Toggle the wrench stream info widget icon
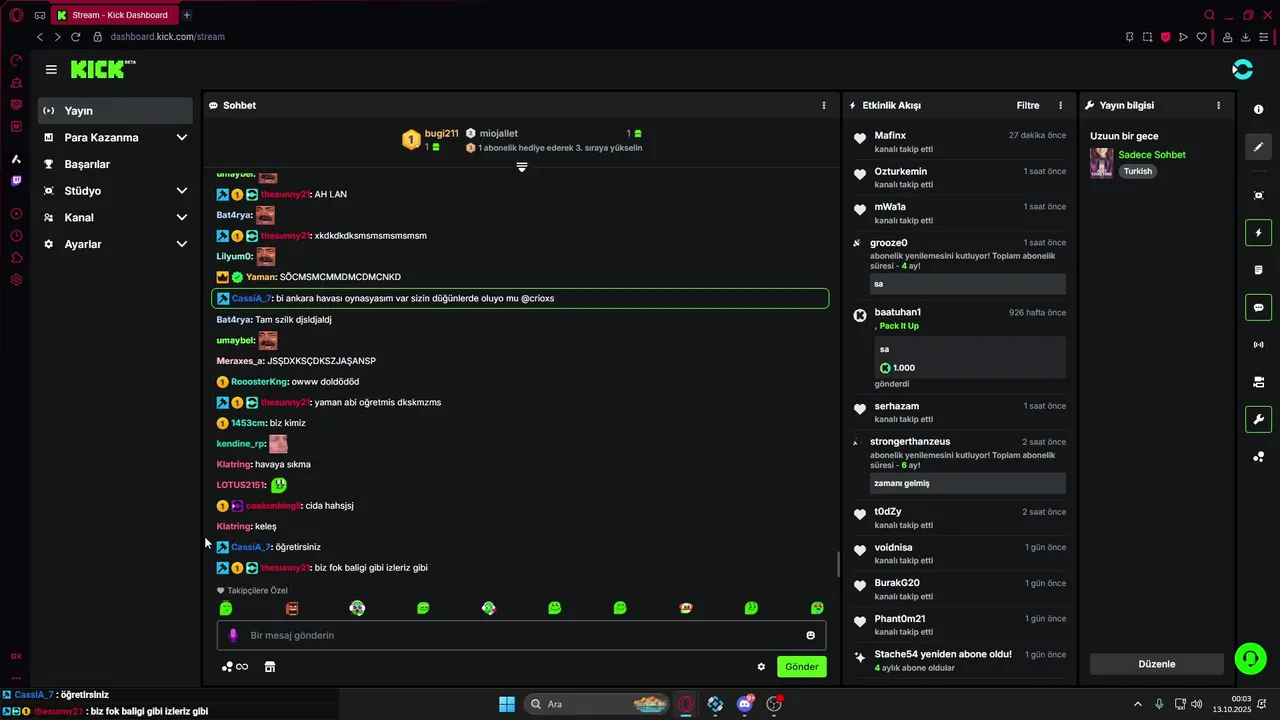The width and height of the screenshot is (1280, 720). (x=1258, y=419)
